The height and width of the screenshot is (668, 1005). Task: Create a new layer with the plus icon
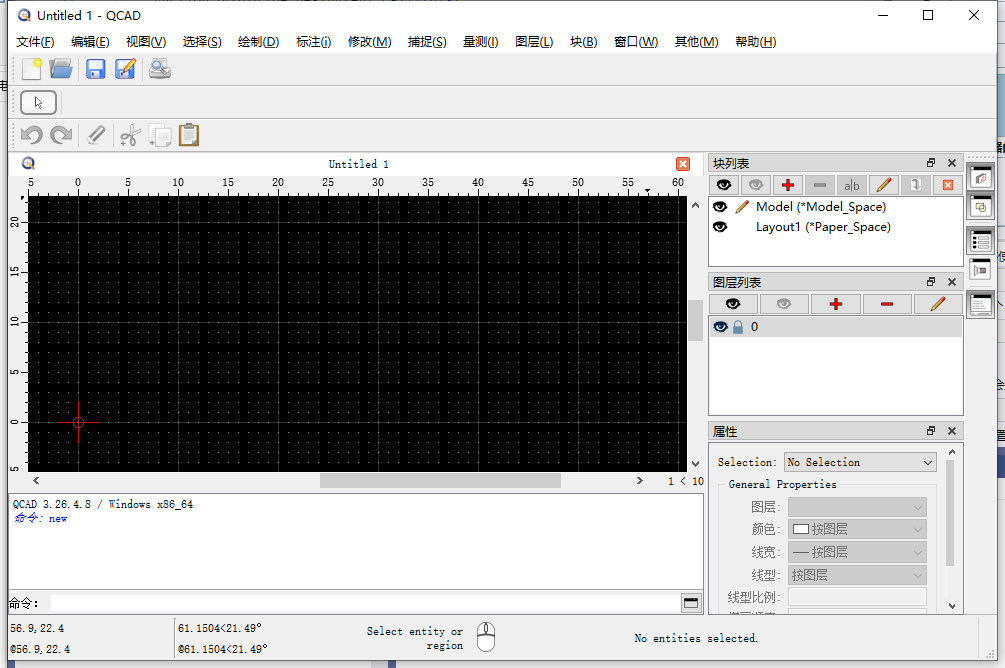tap(835, 304)
